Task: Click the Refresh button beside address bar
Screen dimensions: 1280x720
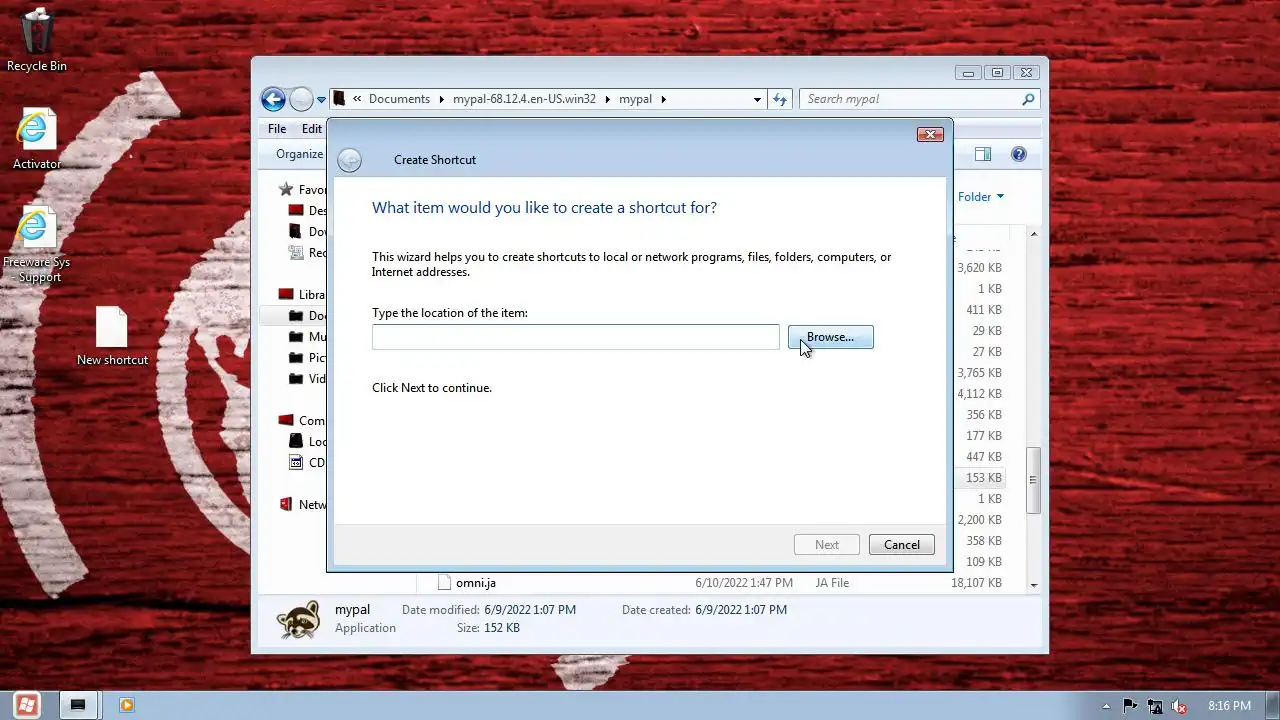Action: (x=780, y=99)
